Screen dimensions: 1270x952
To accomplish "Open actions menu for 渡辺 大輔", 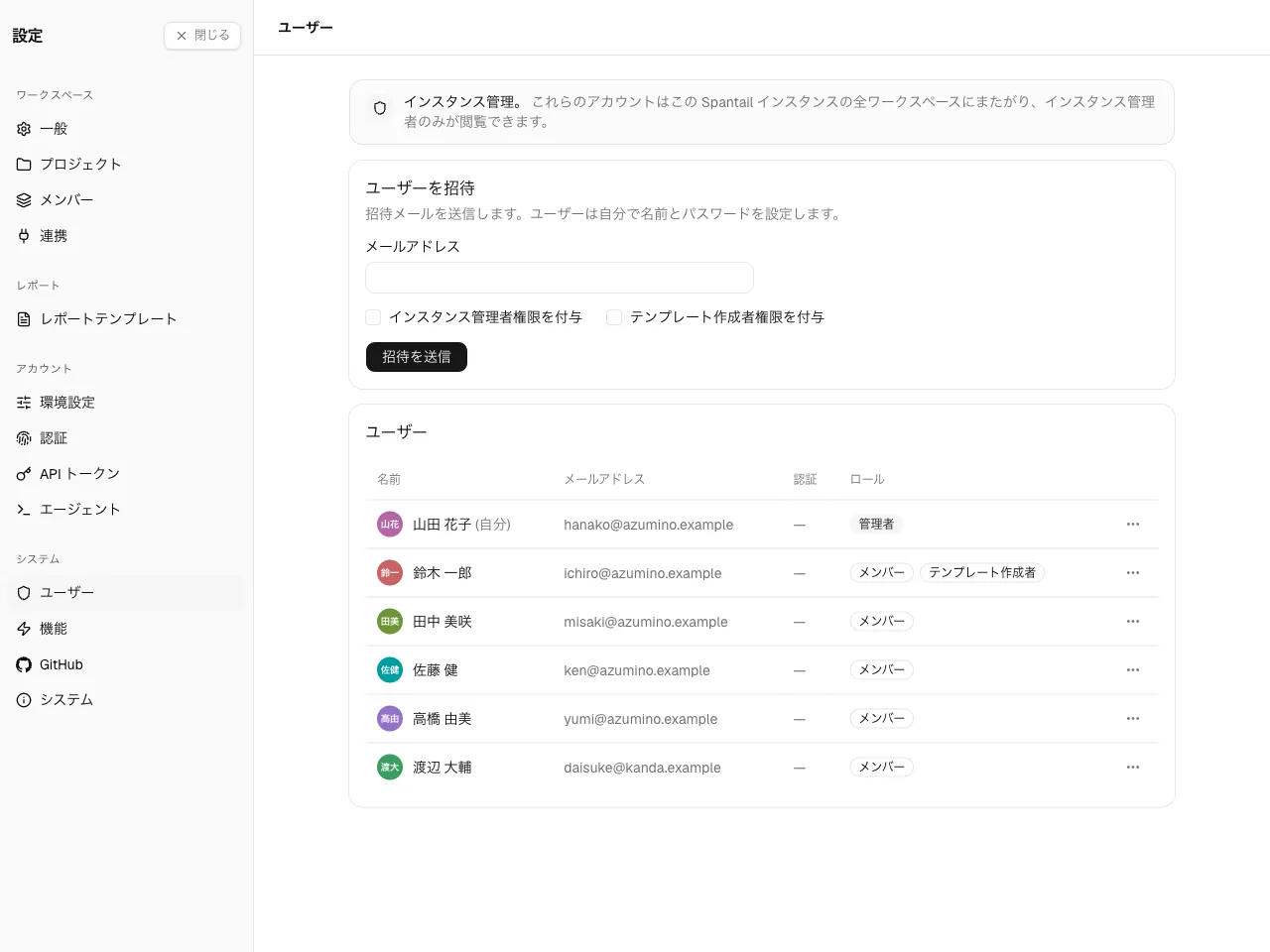I will click(1133, 768).
